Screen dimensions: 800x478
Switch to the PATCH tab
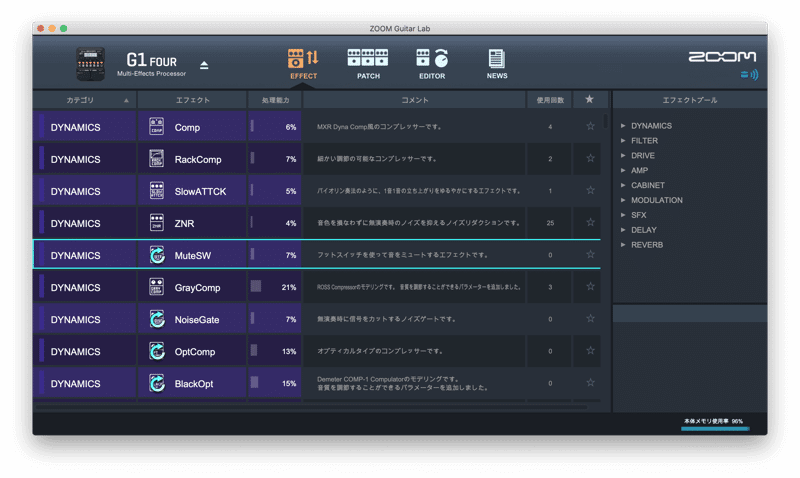click(368, 64)
